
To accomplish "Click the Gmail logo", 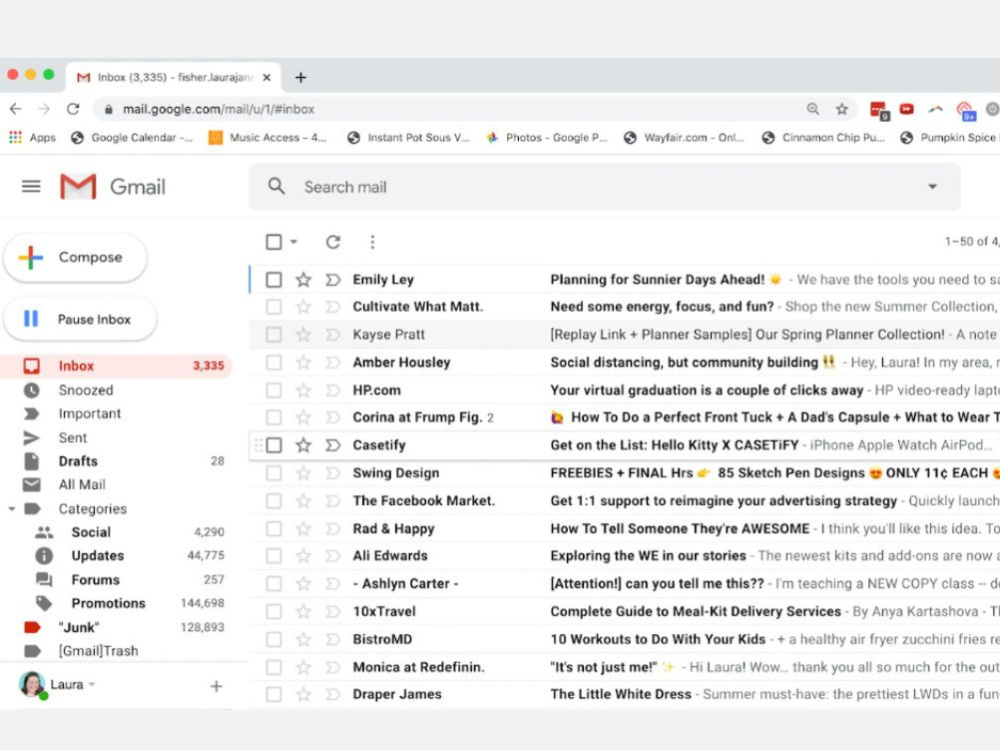I will [x=113, y=186].
